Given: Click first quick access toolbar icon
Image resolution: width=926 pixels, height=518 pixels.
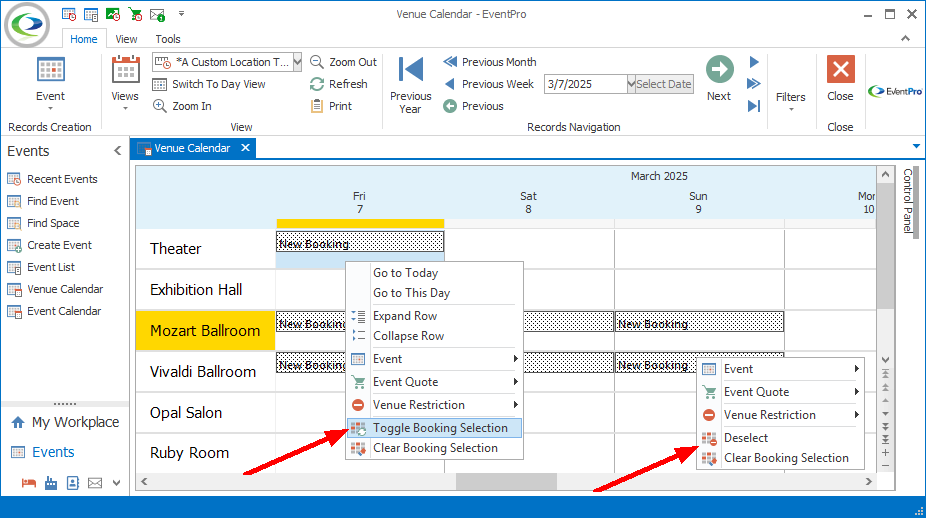Looking at the screenshot, I should 69,14.
